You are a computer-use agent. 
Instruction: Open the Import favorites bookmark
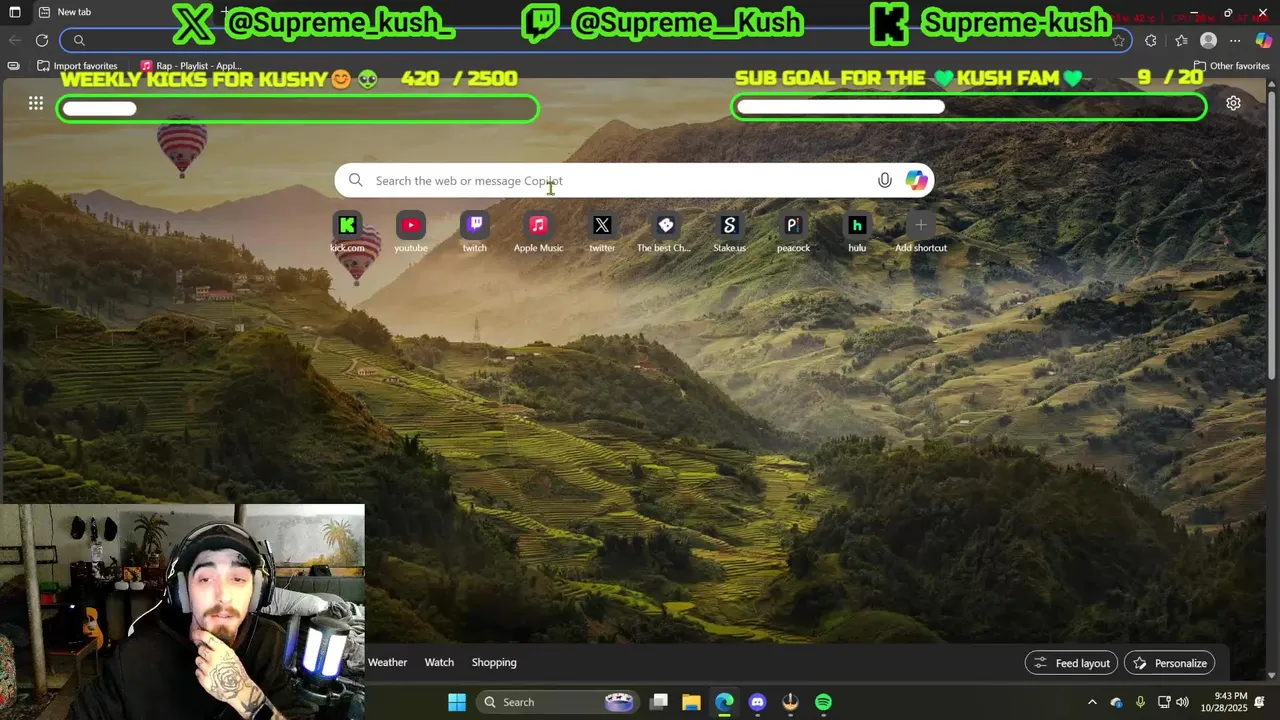click(77, 66)
